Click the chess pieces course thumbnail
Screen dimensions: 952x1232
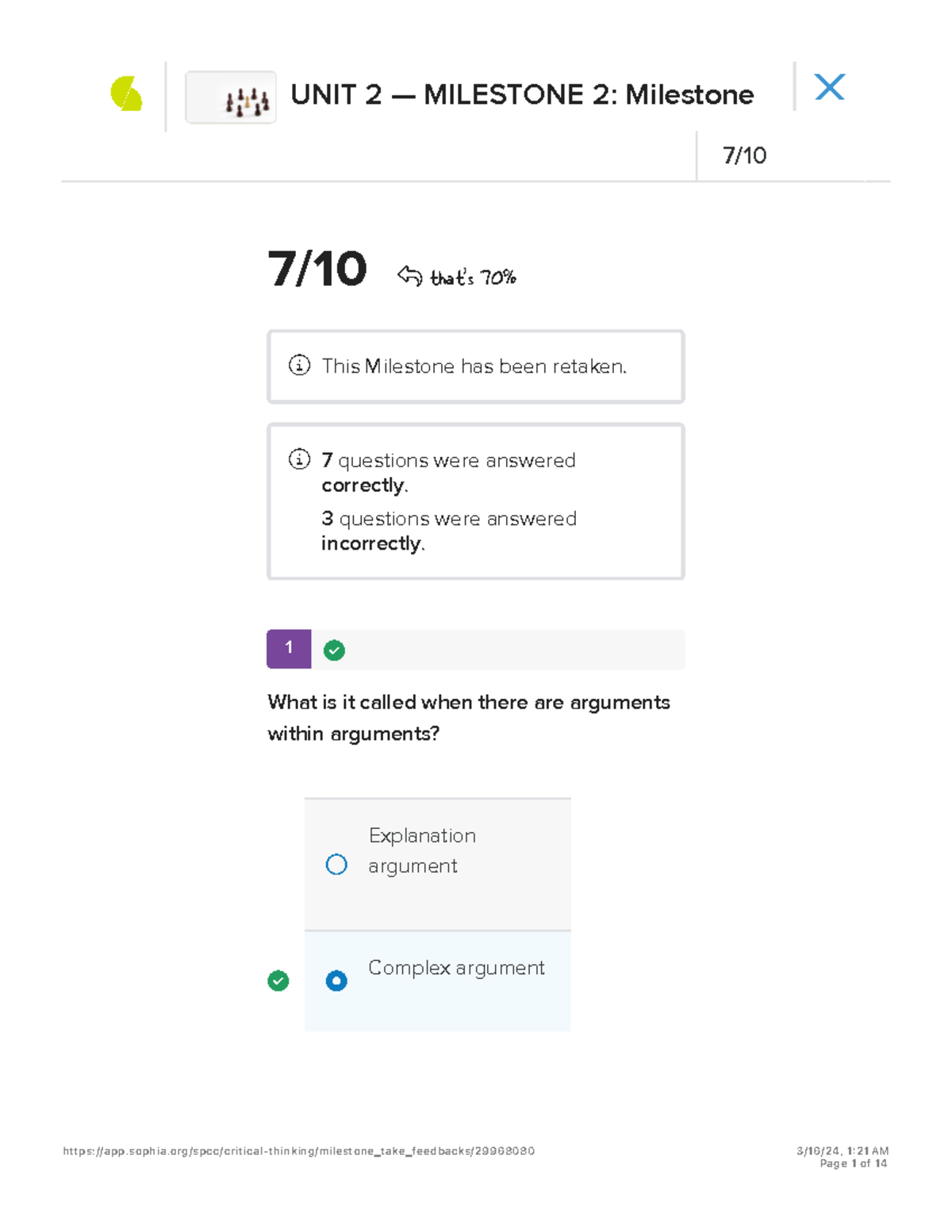(231, 98)
